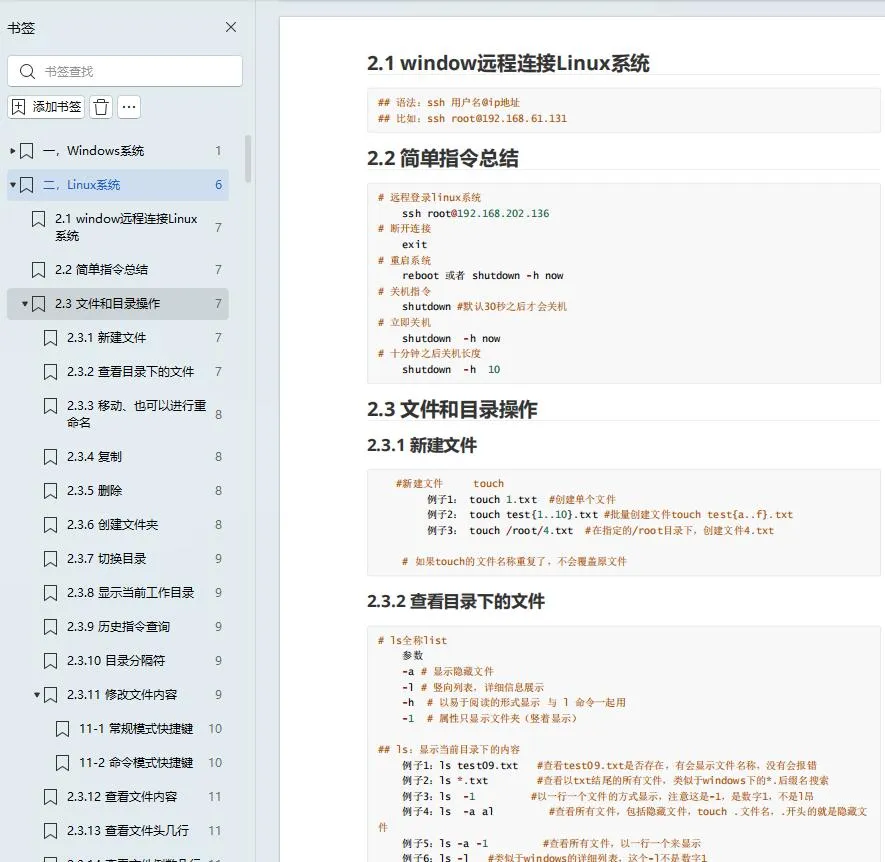Open the more options ellipsis button
This screenshot has height=862, width=885.
coord(129,107)
